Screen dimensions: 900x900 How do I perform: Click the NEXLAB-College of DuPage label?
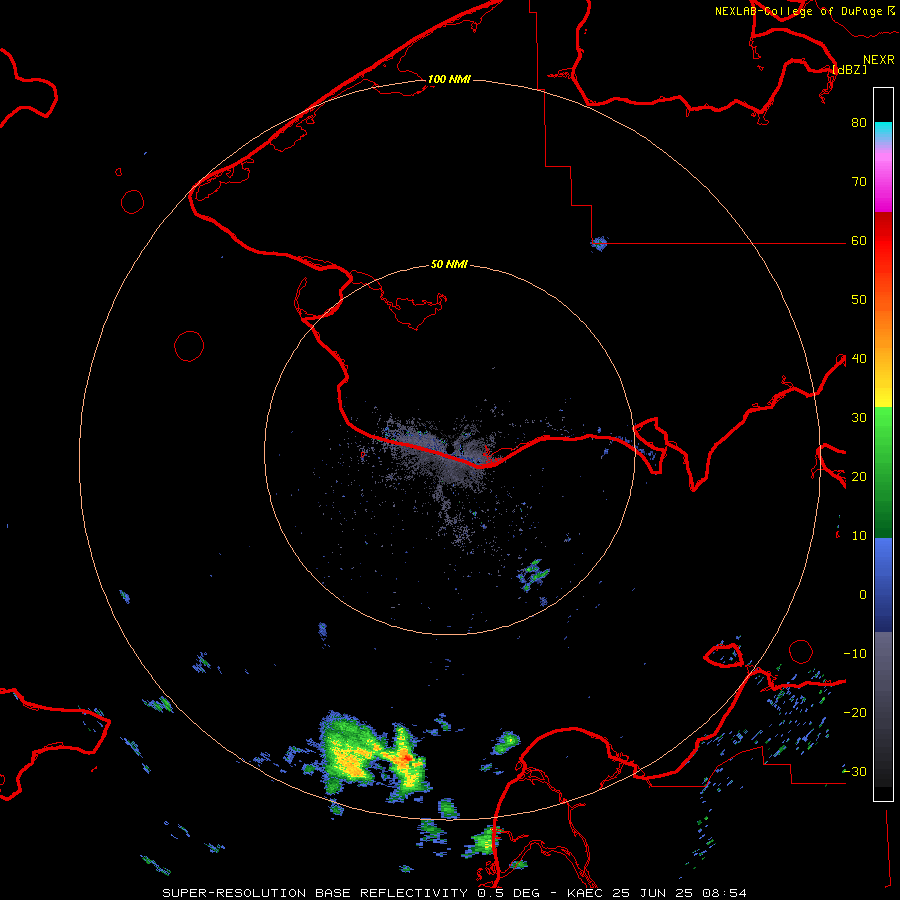pyautogui.click(x=798, y=11)
